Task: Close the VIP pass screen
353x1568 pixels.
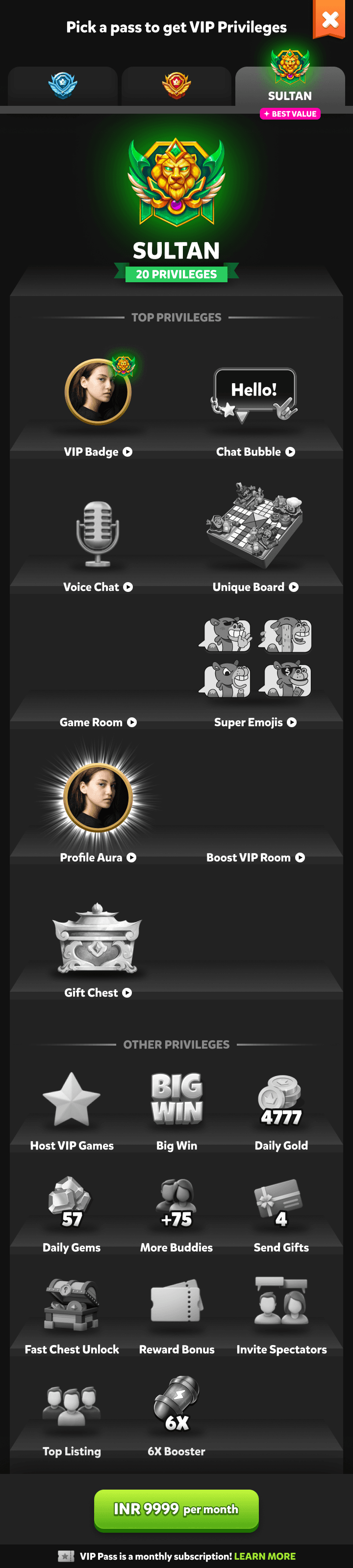Action: tap(329, 20)
